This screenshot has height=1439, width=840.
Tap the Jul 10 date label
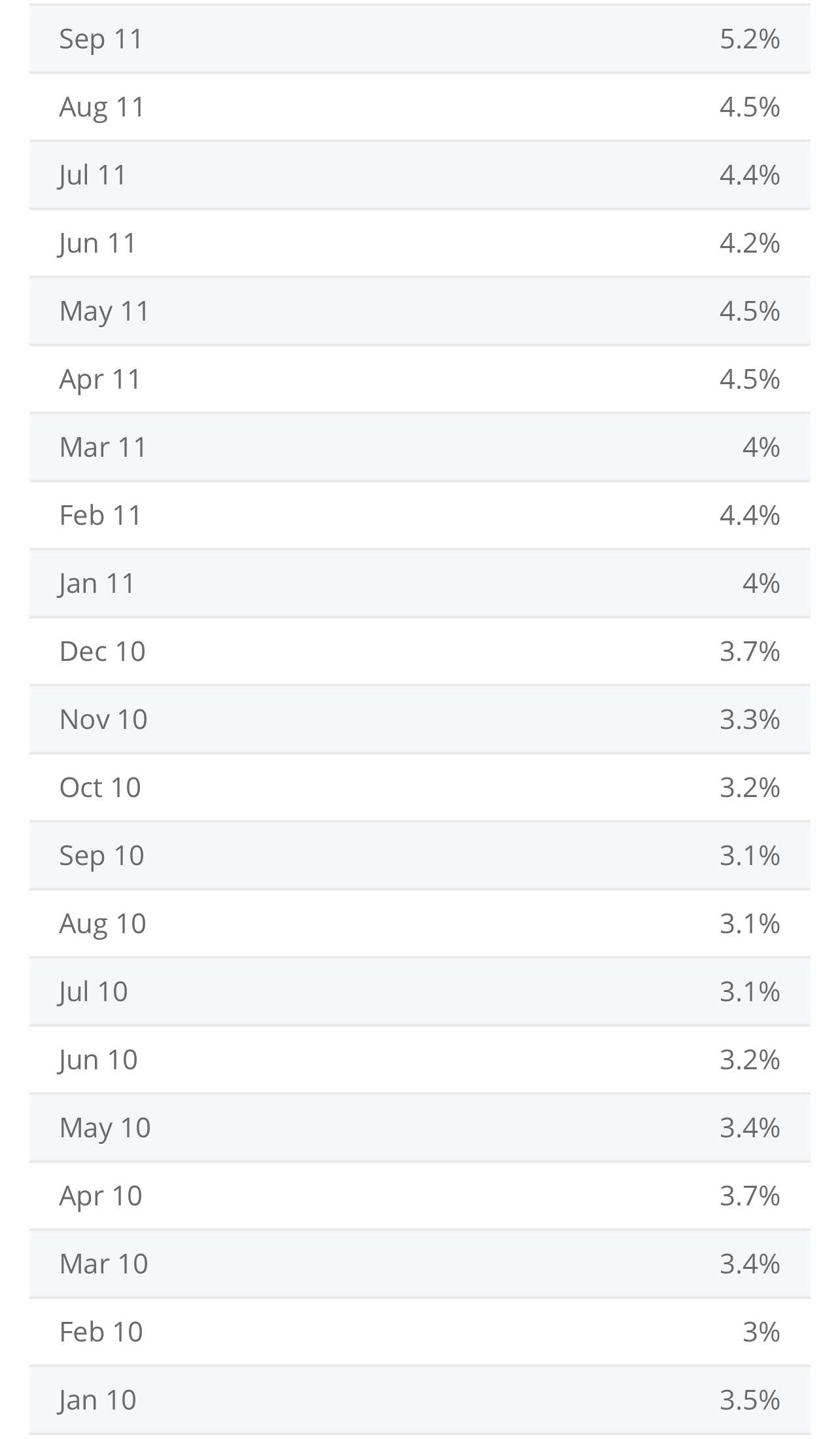[93, 992]
